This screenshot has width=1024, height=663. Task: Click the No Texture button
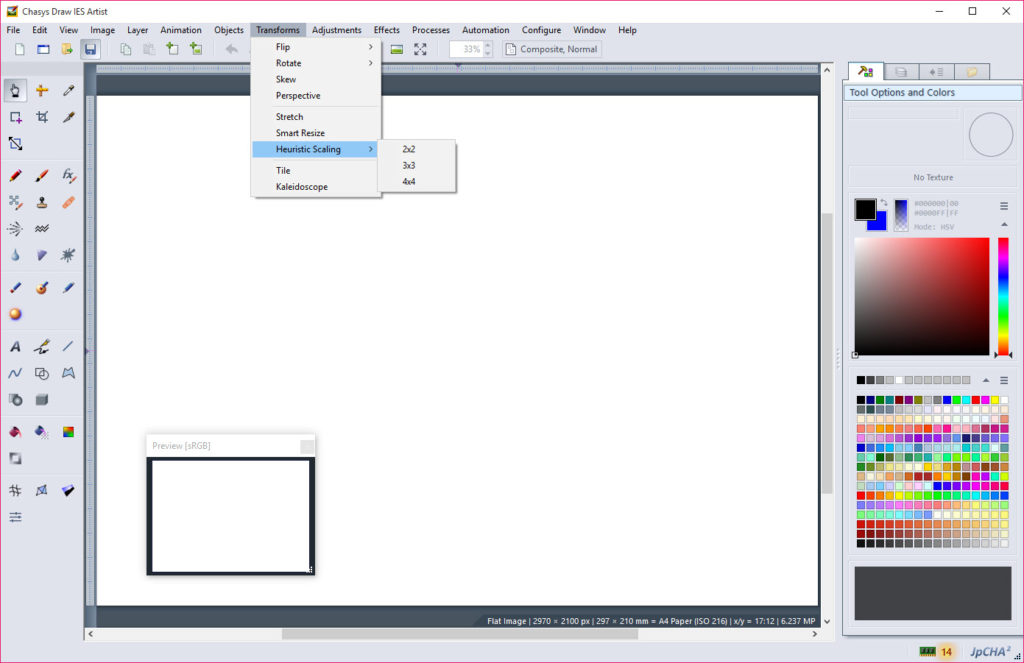pos(932,178)
